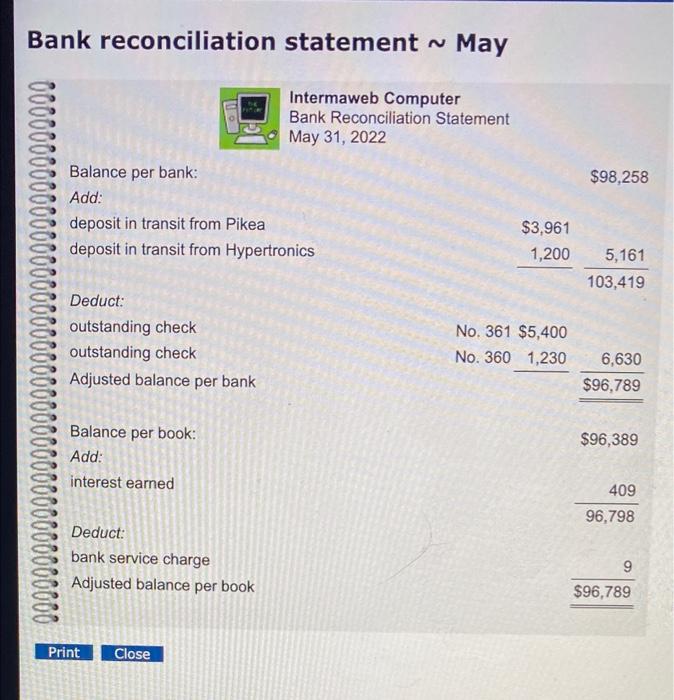Click the green computer logo icon
Screen dimensions: 674x700
click(250, 118)
